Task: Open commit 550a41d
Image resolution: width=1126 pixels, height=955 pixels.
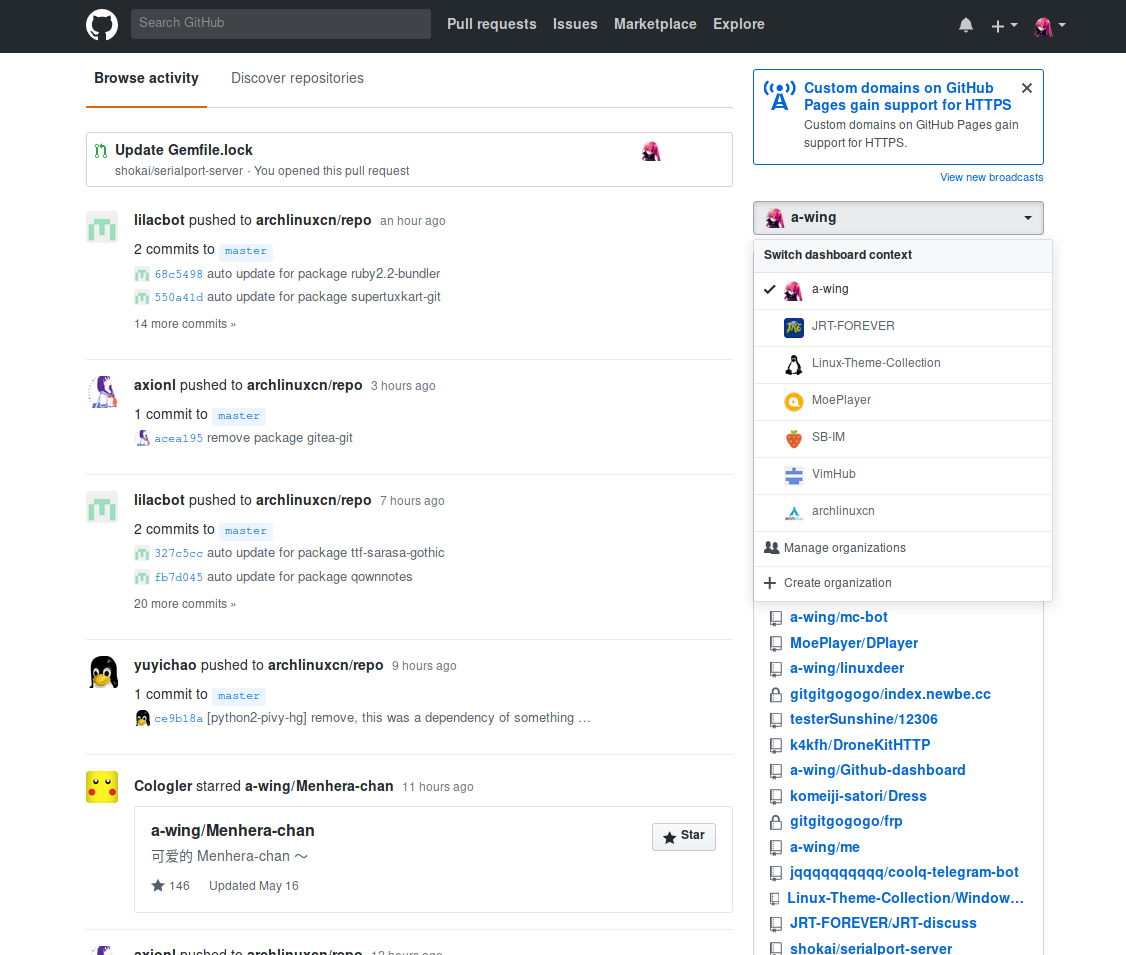Action: coord(179,297)
